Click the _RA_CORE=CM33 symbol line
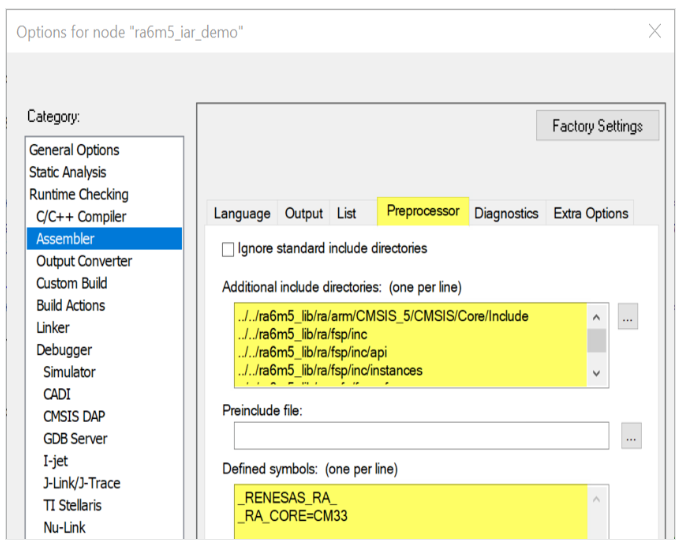Image resolution: width=683 pixels, height=547 pixels. click(x=292, y=516)
